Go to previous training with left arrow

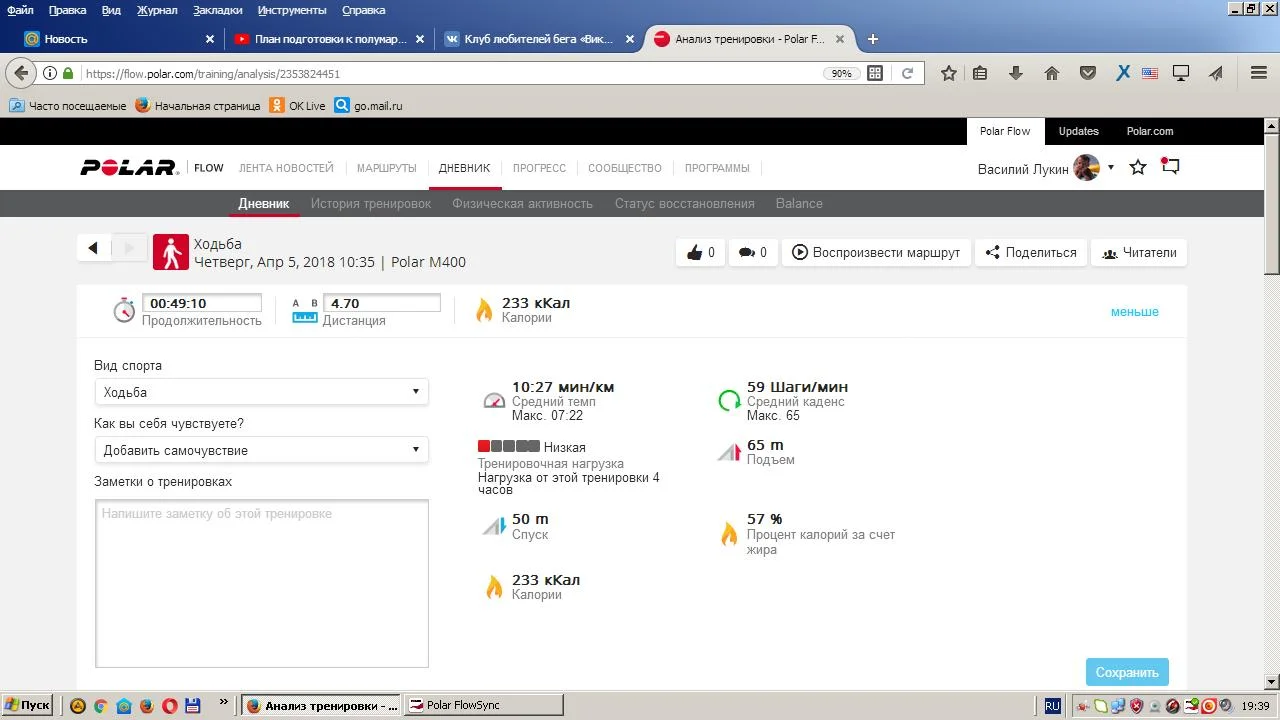pos(93,248)
